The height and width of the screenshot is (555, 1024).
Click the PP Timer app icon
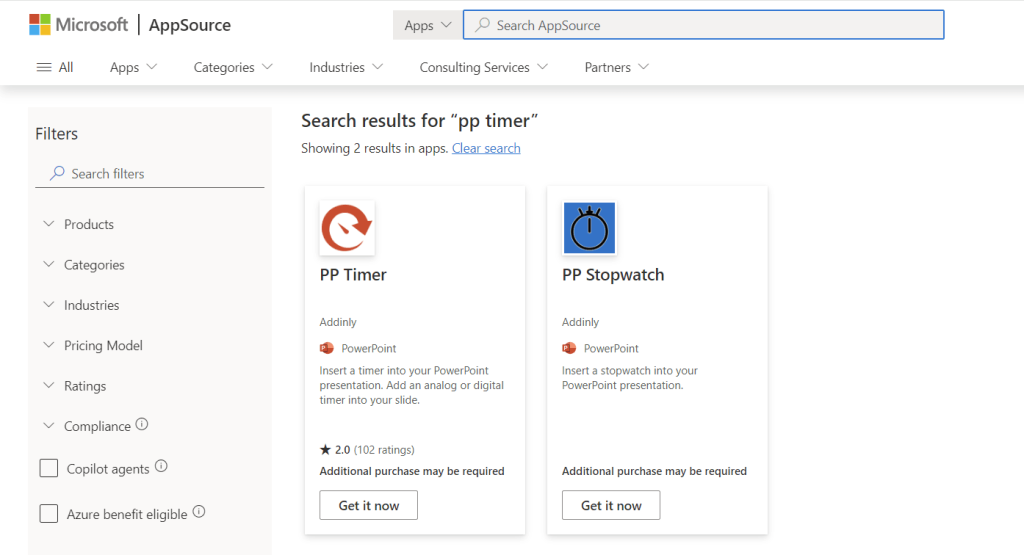[x=347, y=228]
